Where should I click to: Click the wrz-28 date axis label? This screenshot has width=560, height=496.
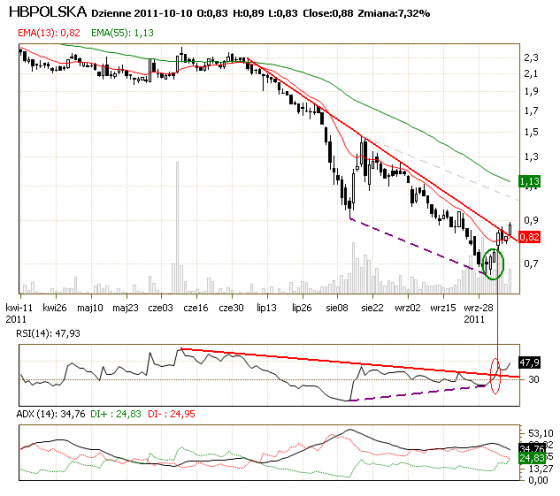pos(478,308)
